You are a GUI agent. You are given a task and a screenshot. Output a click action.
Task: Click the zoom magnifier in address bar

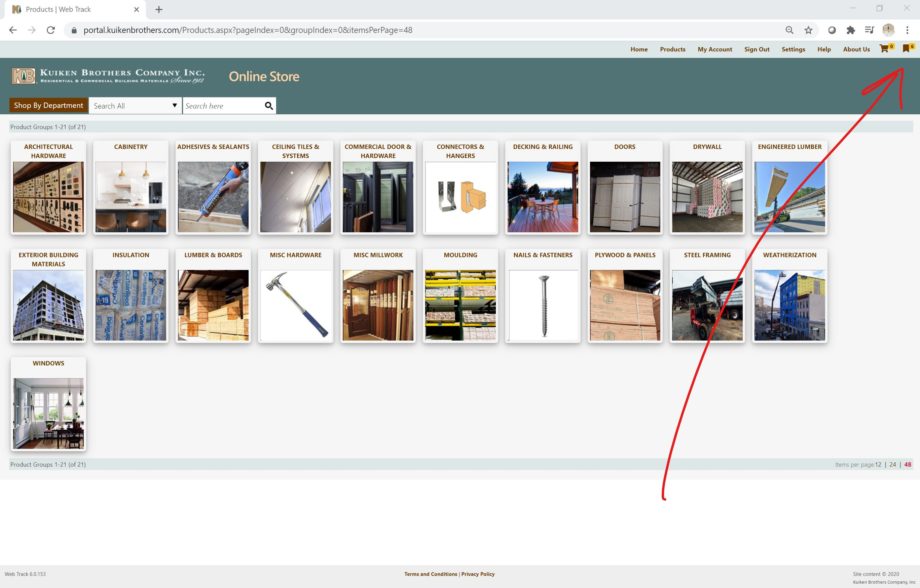point(789,30)
